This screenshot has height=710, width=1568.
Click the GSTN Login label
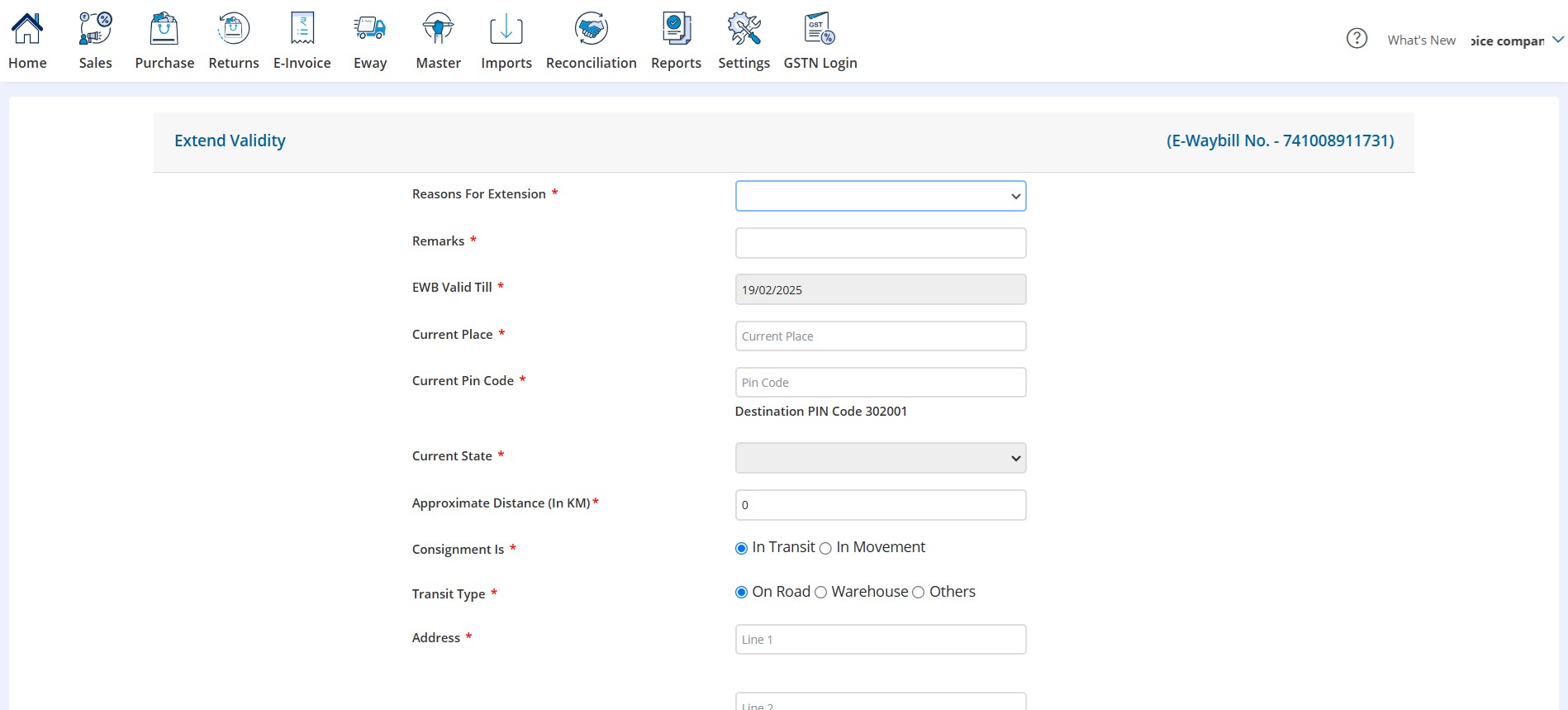pos(820,63)
